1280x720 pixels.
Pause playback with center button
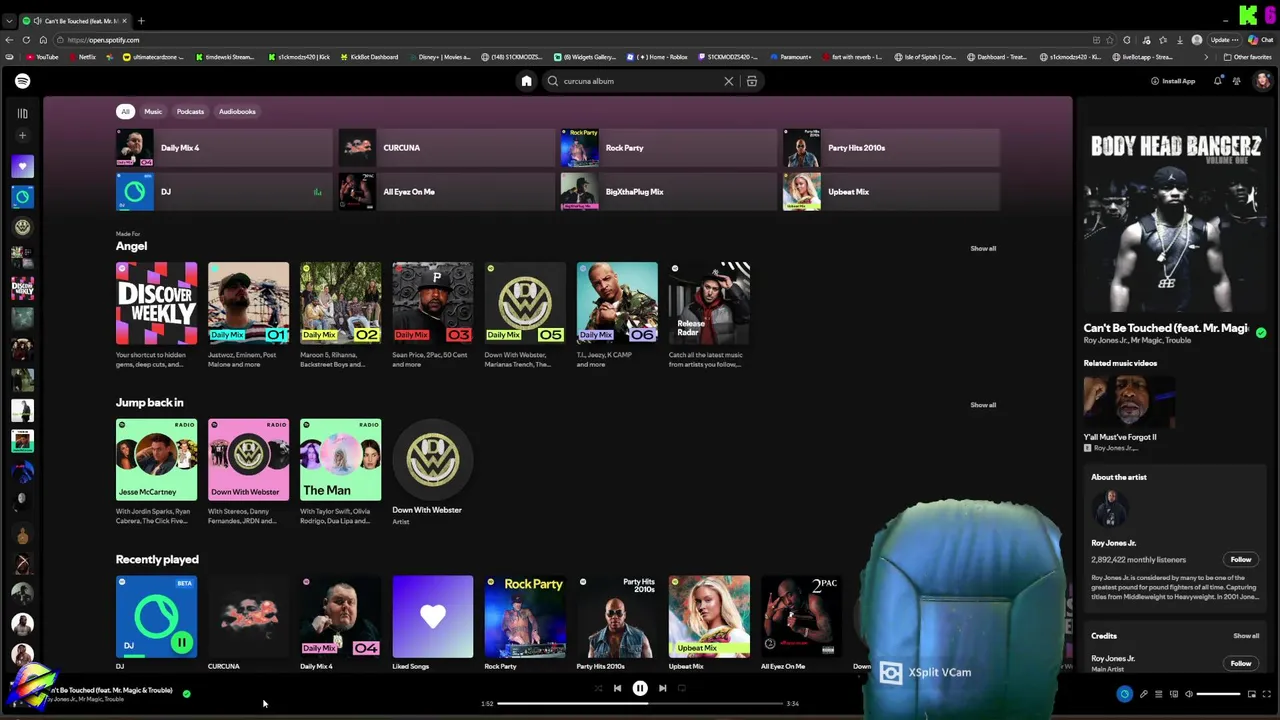pos(640,688)
